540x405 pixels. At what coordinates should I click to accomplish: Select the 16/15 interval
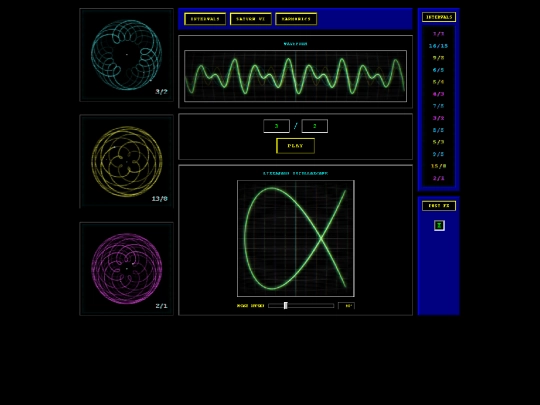coord(438,46)
